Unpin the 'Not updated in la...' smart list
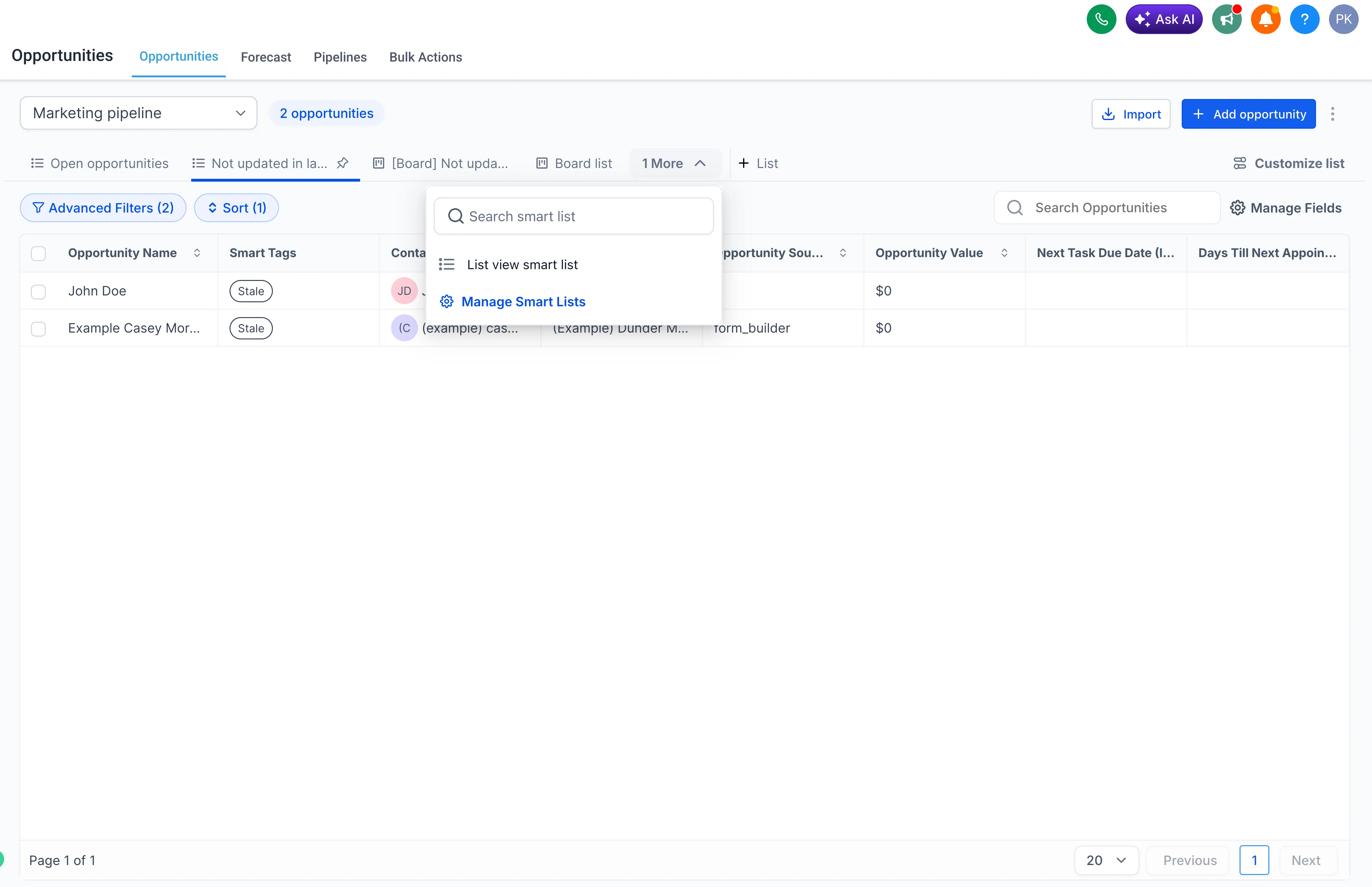 pyautogui.click(x=343, y=163)
